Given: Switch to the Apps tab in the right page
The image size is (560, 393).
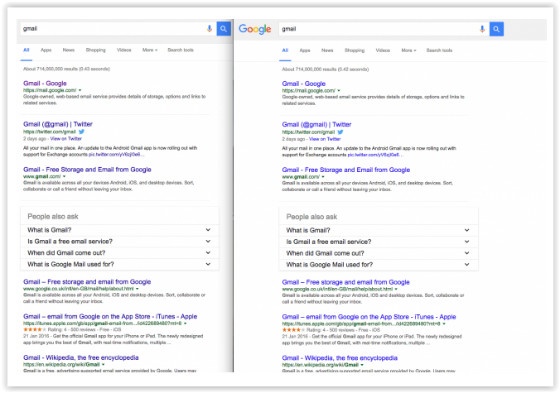Looking at the screenshot, I should [305, 50].
